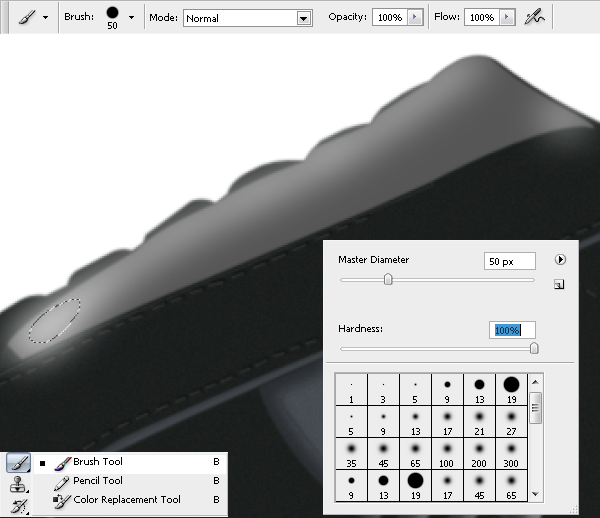Image resolution: width=600 pixels, height=518 pixels.
Task: Open the Brush tool preset picker
Action: 27,17
